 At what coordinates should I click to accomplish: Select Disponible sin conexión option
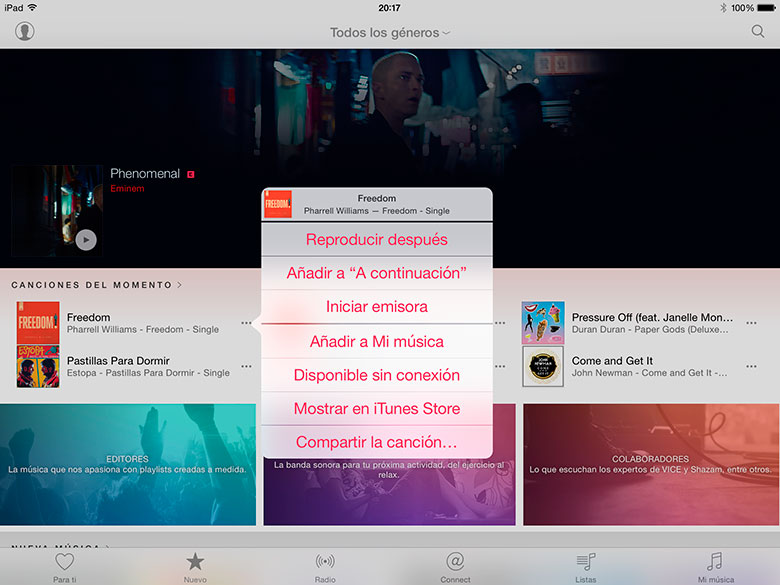377,375
